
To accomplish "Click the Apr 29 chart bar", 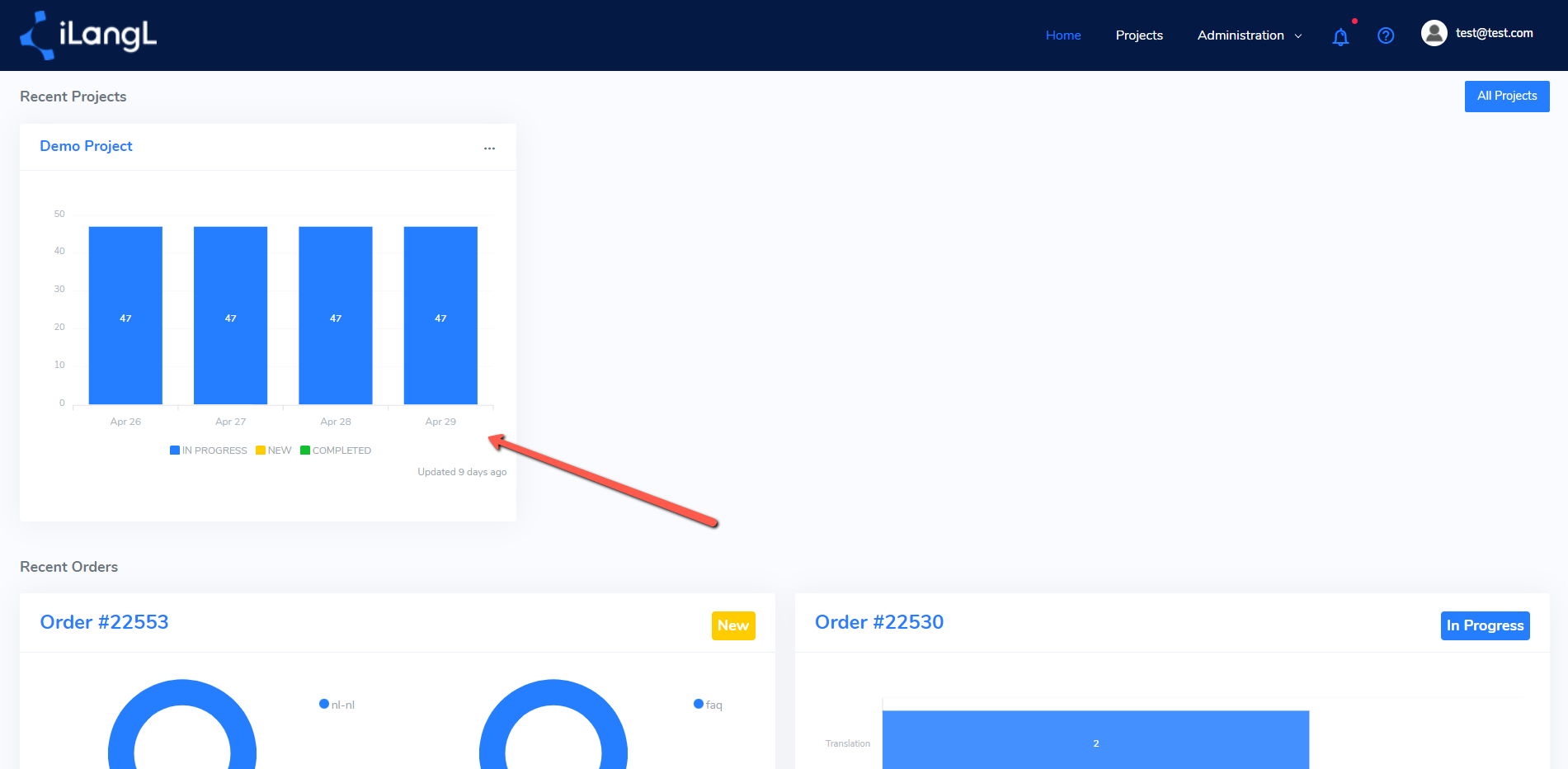I will [x=440, y=315].
